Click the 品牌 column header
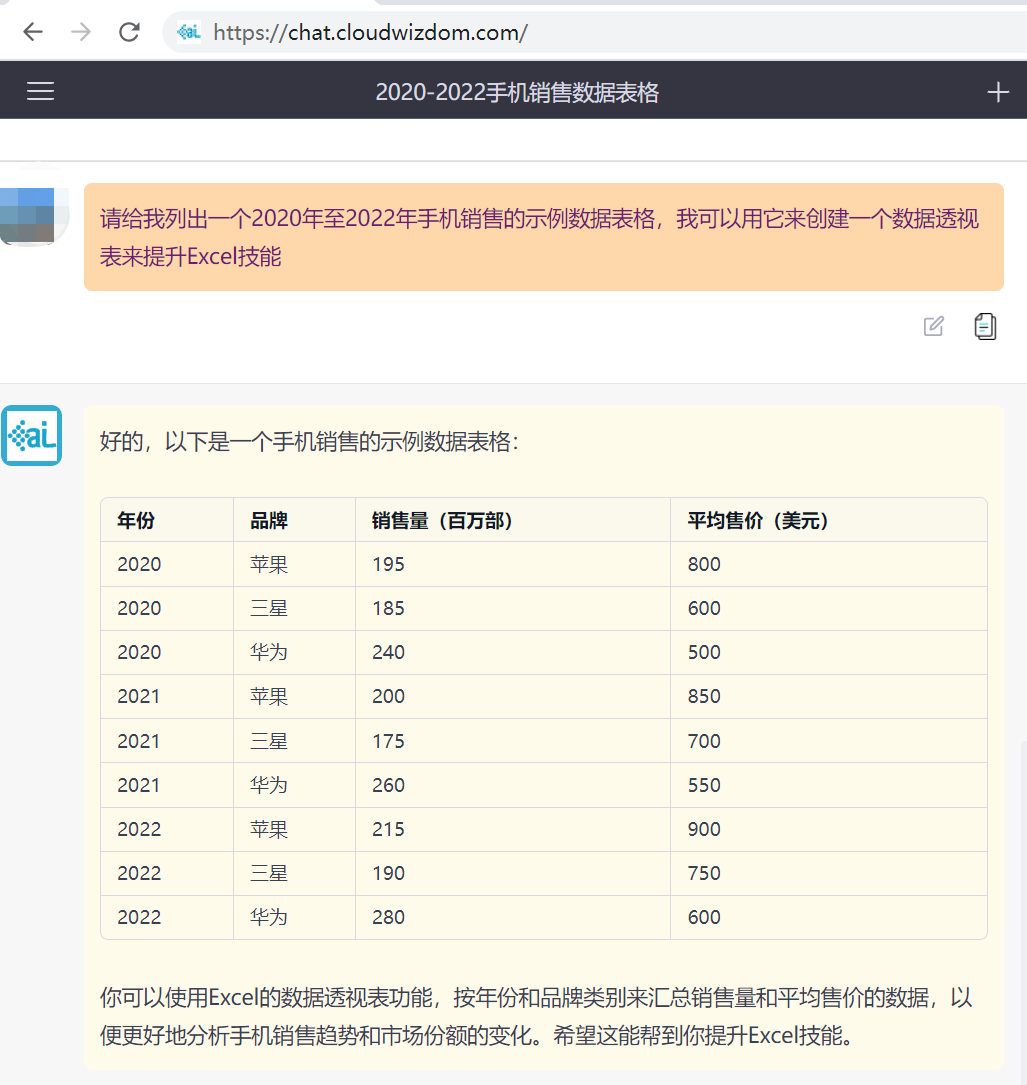1027x1085 pixels. click(294, 520)
